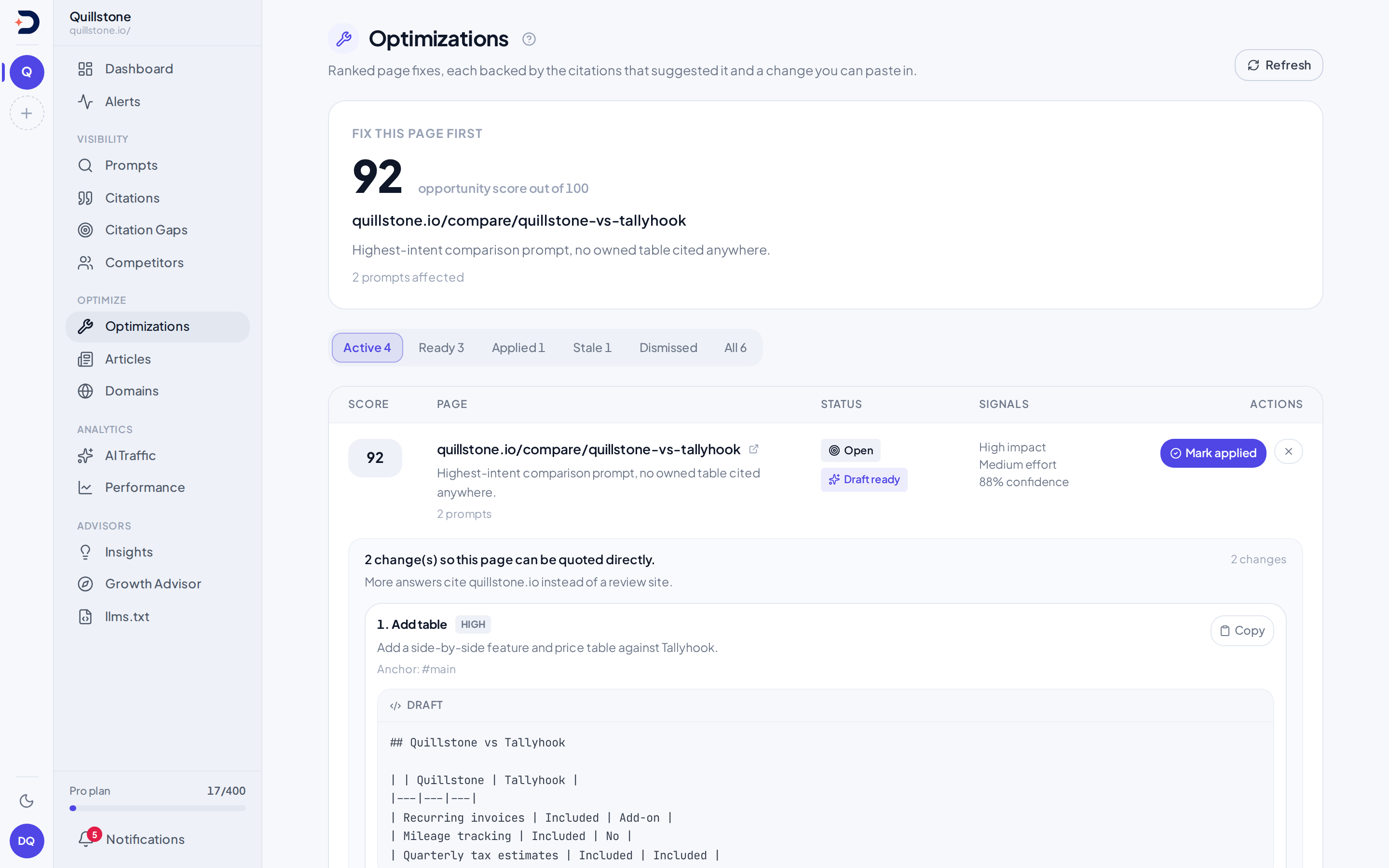
Task: Click the featured quillstone-vs-tallyhook URL heading
Action: tap(519, 220)
